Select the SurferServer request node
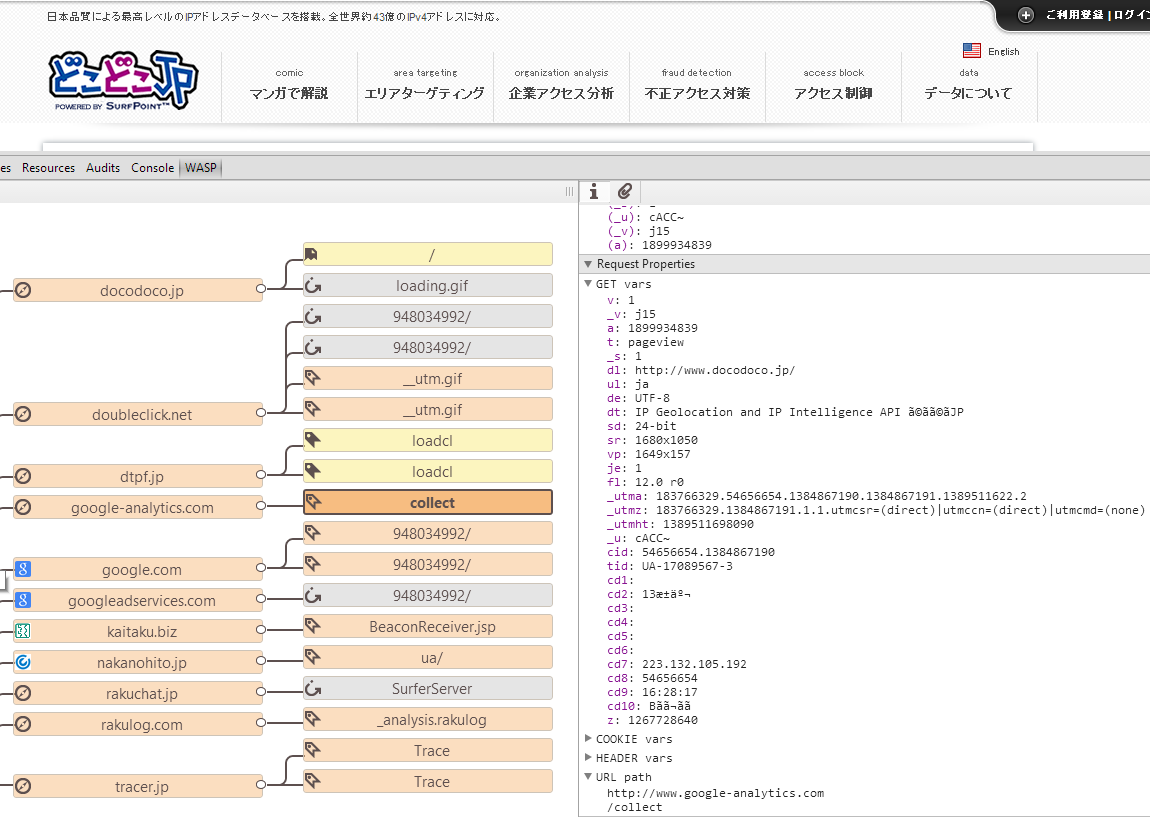Viewport: 1150px width, 817px height. coord(428,688)
